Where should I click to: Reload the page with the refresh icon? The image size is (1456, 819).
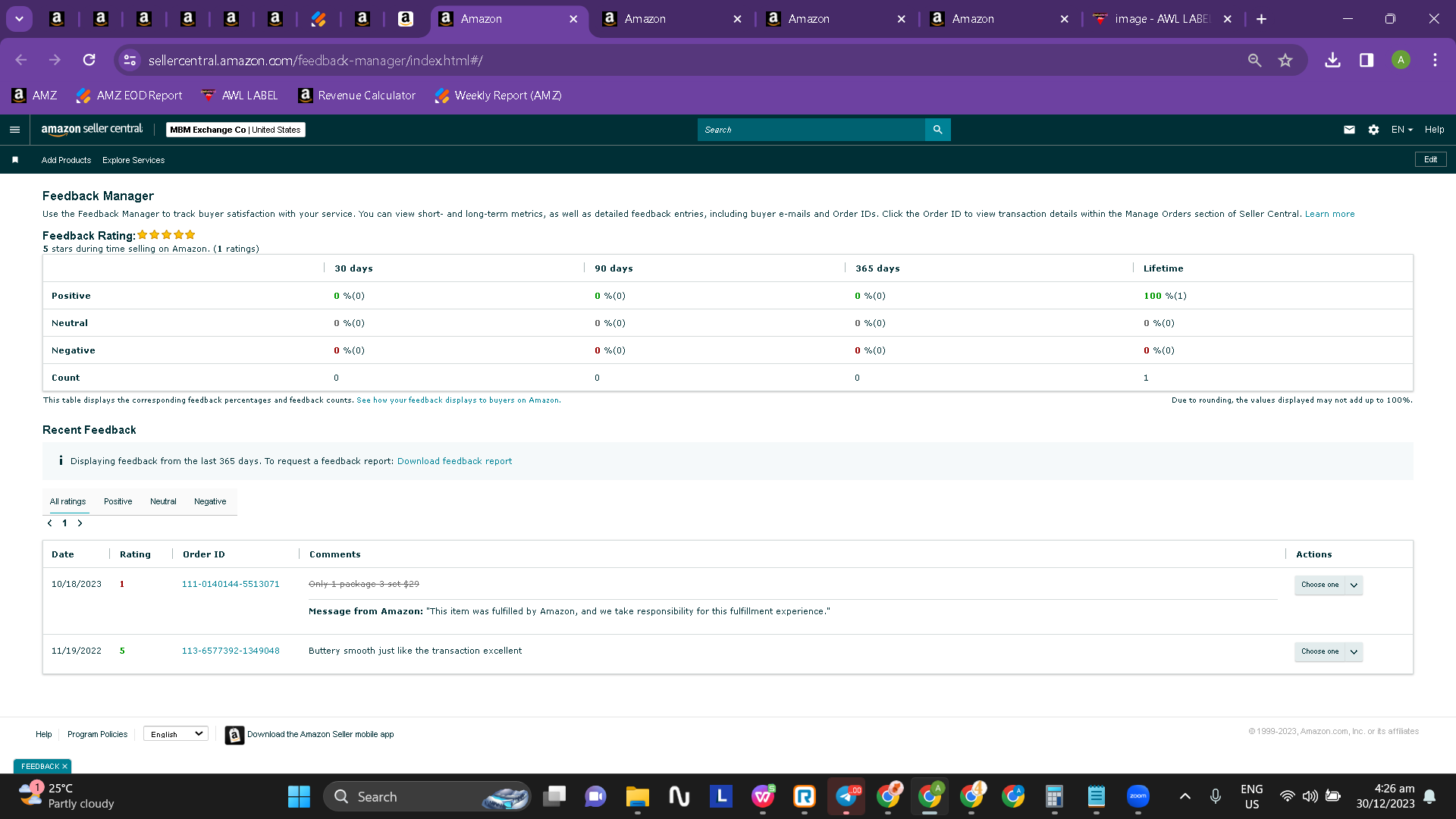click(89, 60)
